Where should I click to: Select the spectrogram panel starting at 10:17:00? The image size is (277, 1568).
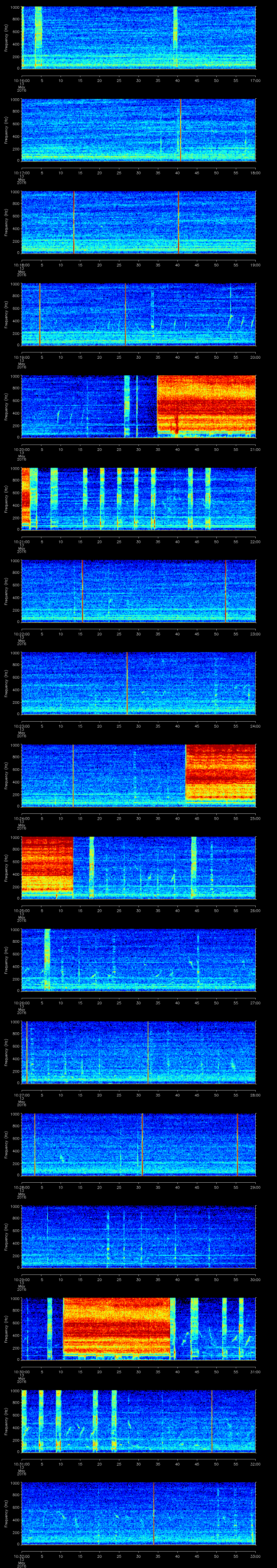click(x=138, y=130)
